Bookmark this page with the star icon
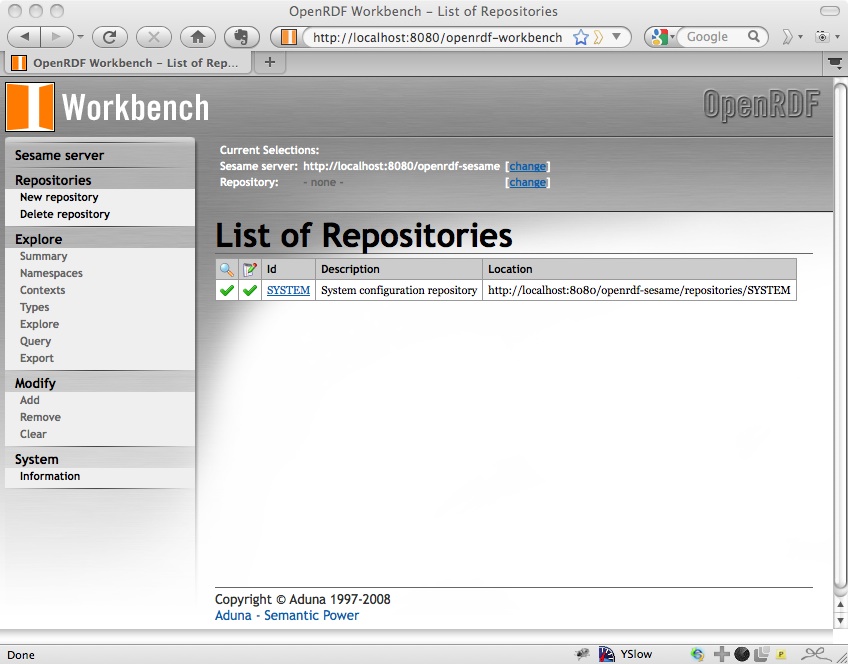Screen dimensions: 848x664 581,37
